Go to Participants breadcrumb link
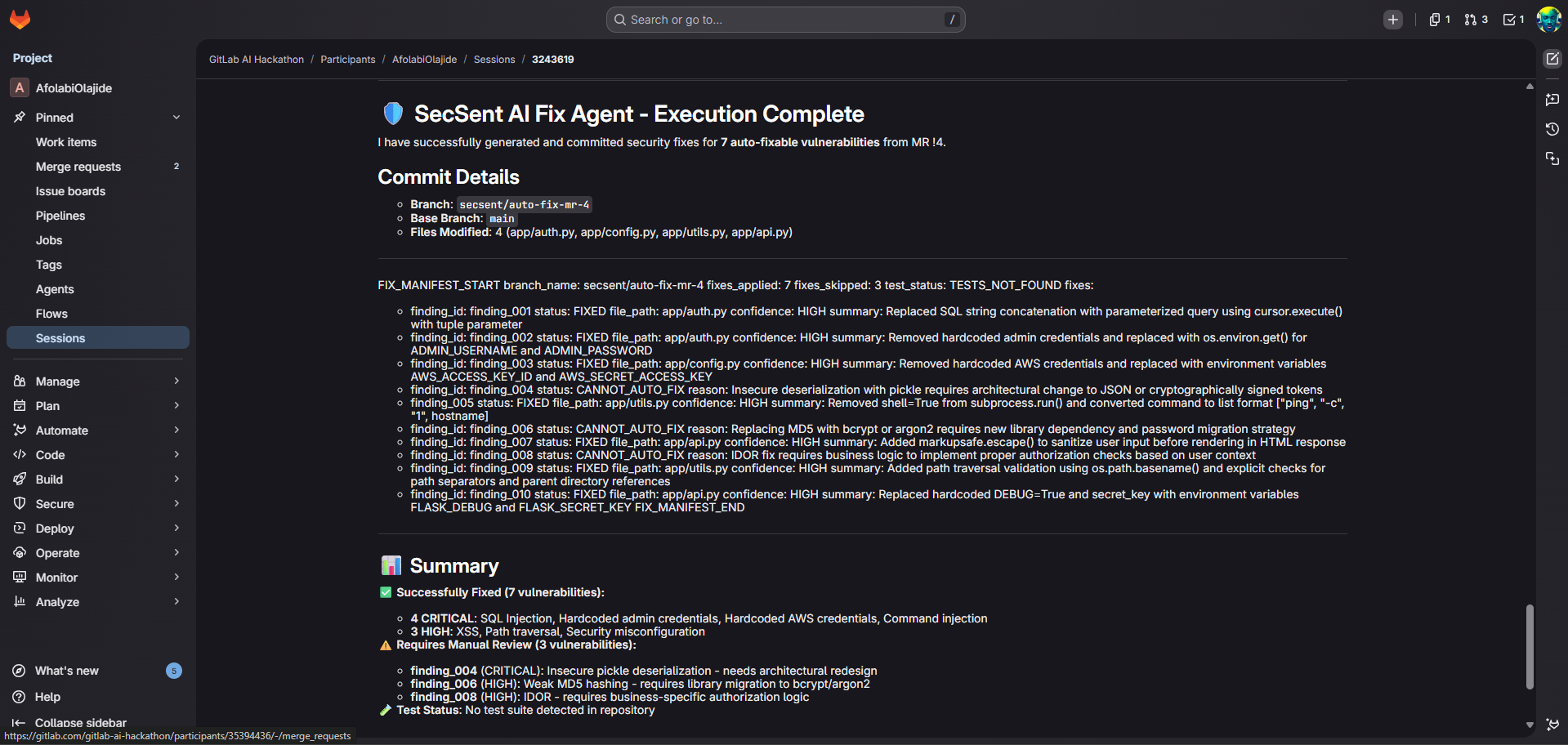The width and height of the screenshot is (1568, 745). [x=348, y=60]
